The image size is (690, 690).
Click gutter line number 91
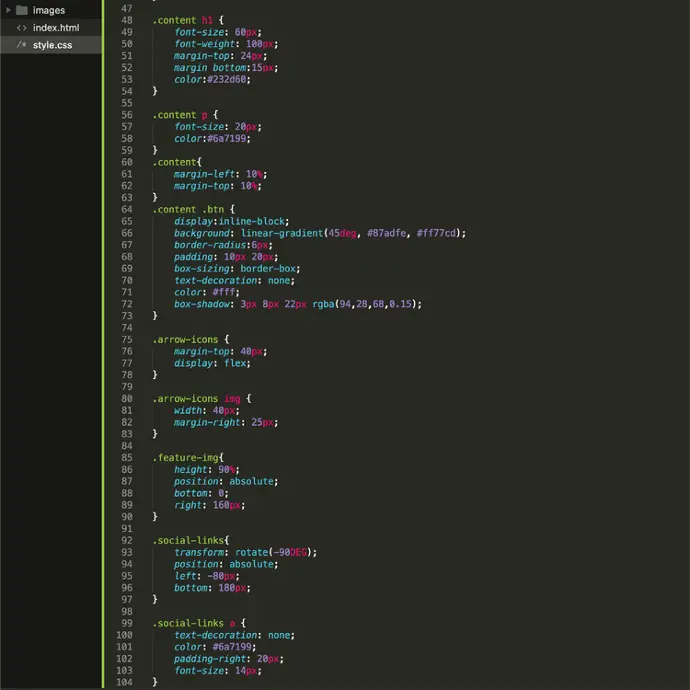point(127,529)
